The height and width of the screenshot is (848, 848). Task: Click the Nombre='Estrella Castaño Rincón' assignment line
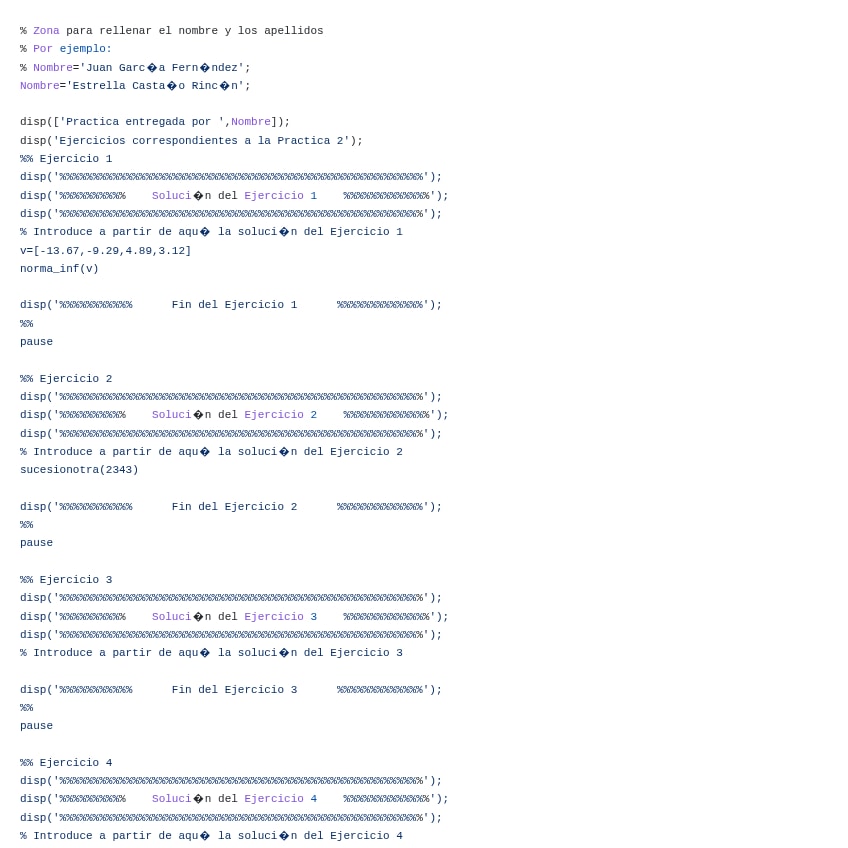tap(135, 86)
